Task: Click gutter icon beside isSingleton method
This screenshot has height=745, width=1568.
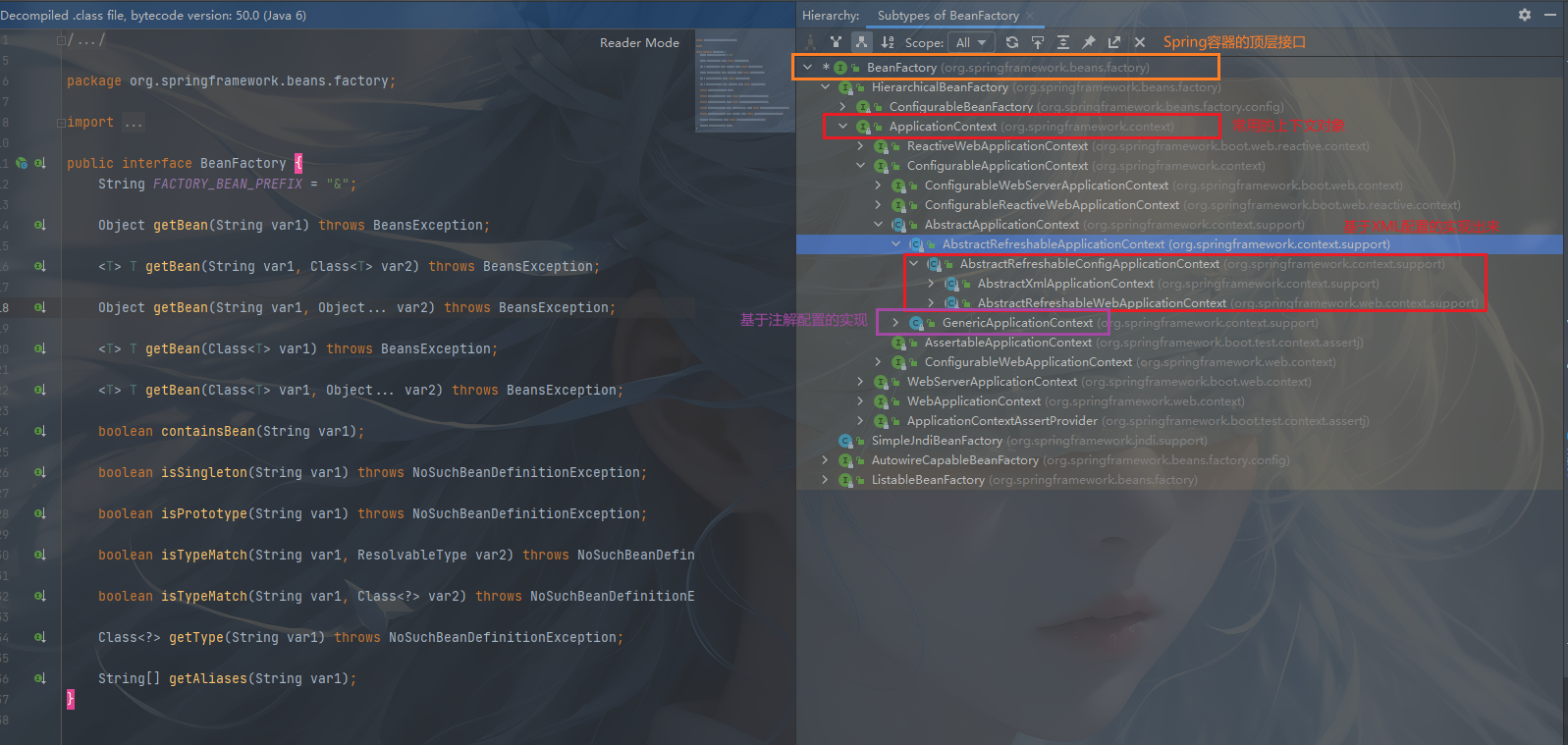Action: [x=40, y=472]
